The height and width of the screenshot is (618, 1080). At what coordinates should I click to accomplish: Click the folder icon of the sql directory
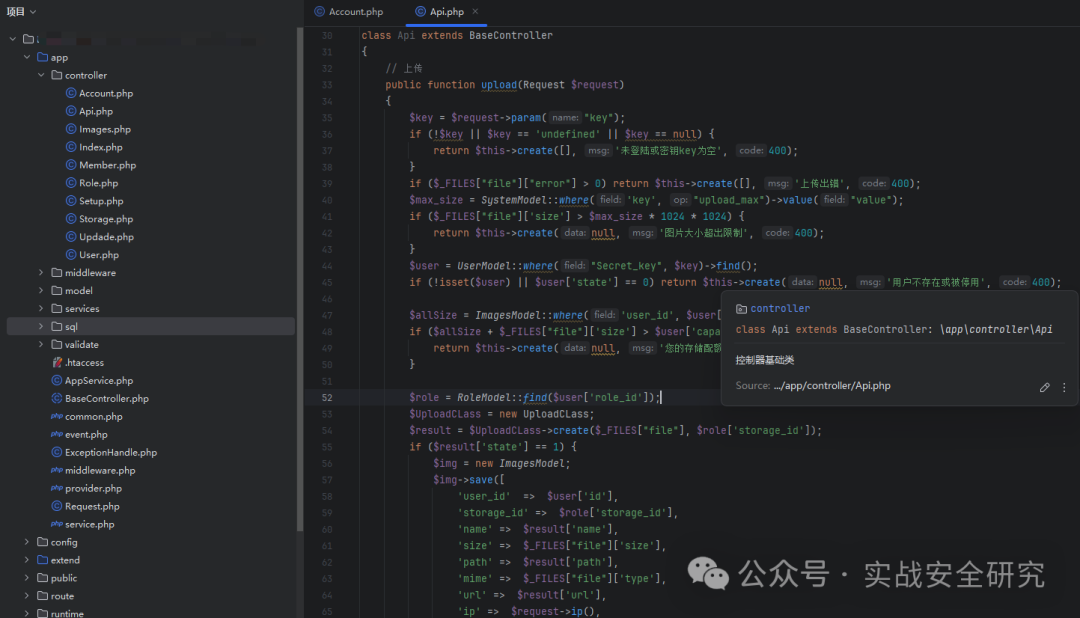(x=56, y=327)
